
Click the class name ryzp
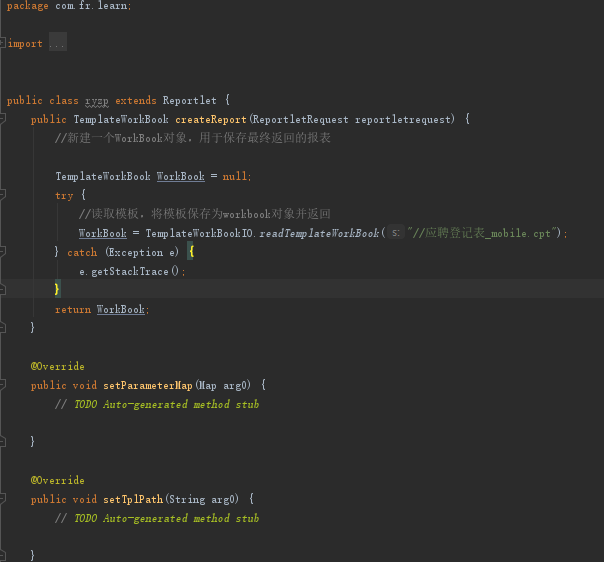[97, 101]
